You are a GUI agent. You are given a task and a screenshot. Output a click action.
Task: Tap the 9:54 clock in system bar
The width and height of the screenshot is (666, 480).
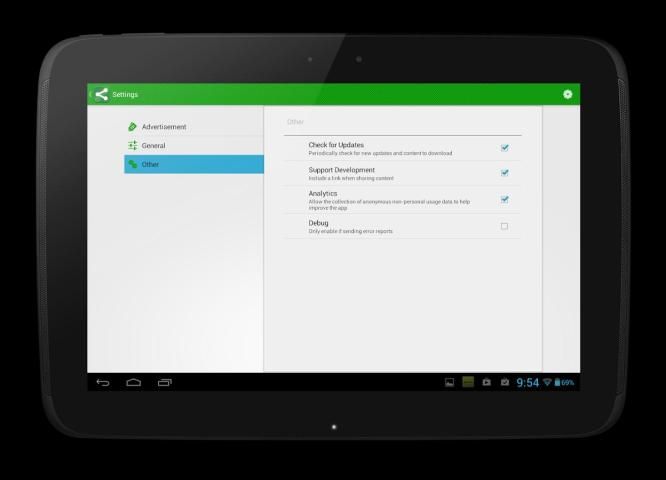tap(527, 382)
